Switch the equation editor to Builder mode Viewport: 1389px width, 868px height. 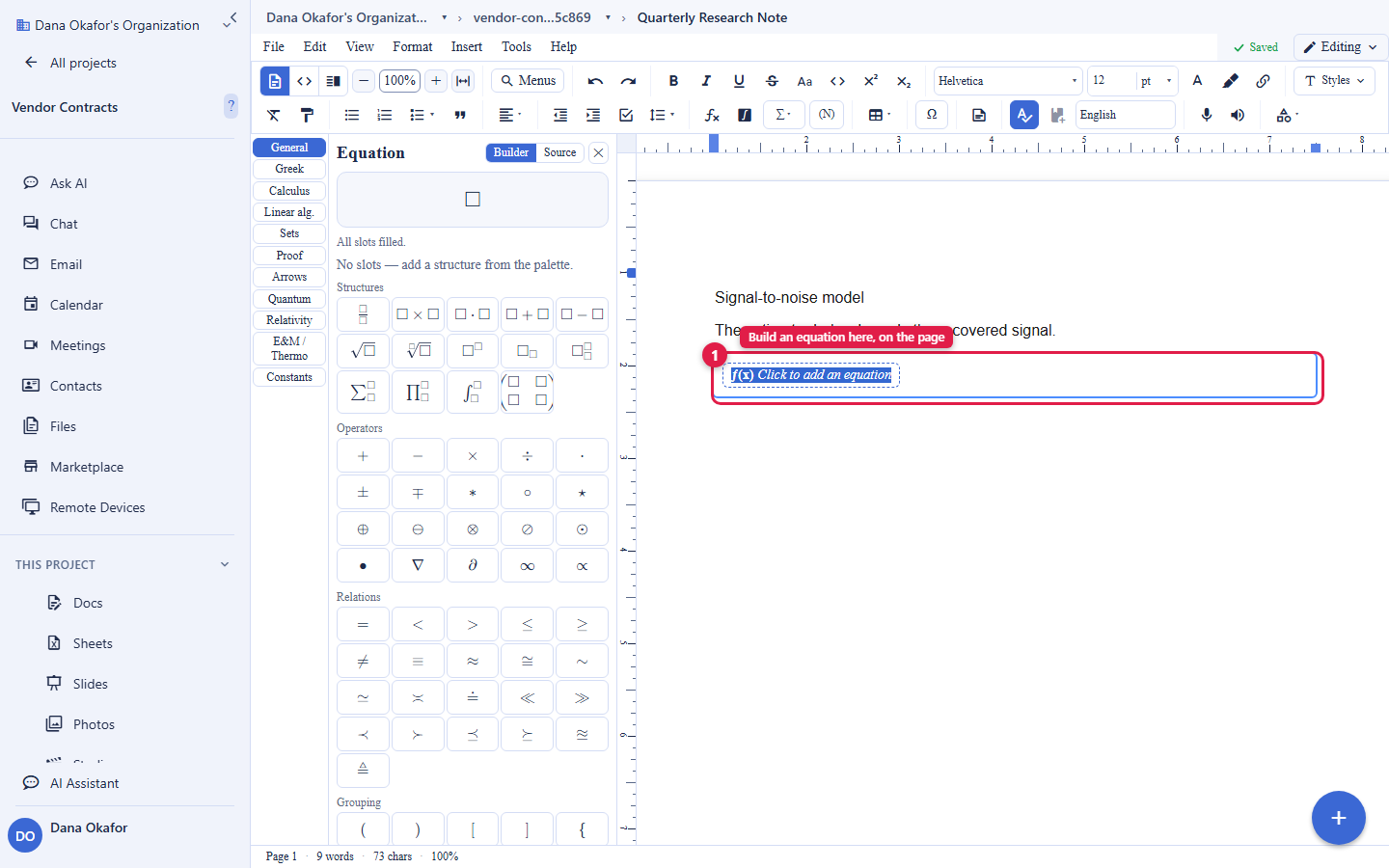(511, 152)
